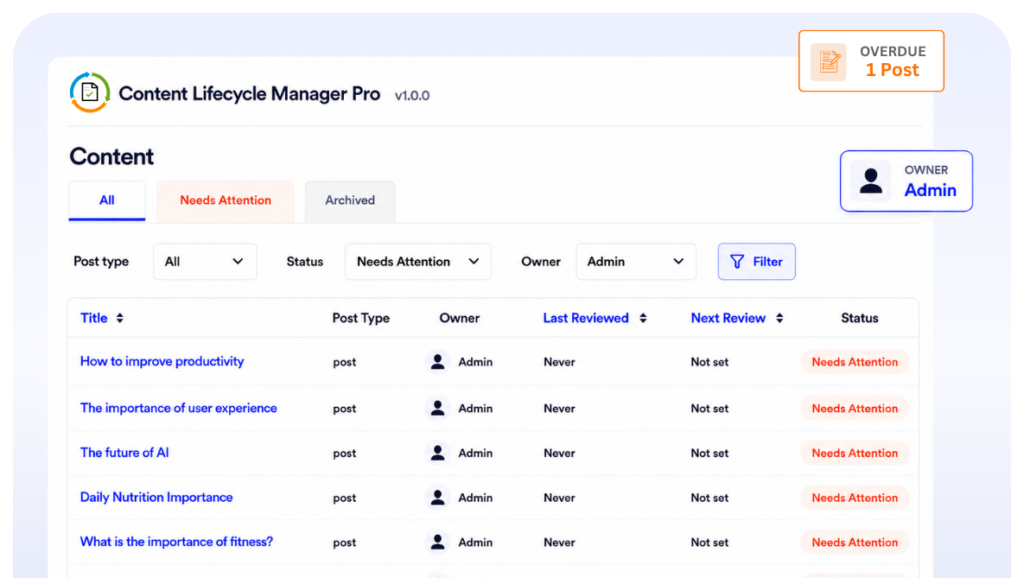1024x578 pixels.
Task: Switch to the Archived tab
Action: pyautogui.click(x=350, y=201)
